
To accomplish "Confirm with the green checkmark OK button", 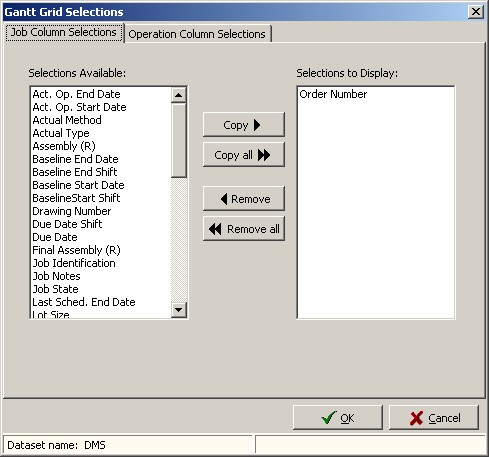I will pyautogui.click(x=338, y=418).
